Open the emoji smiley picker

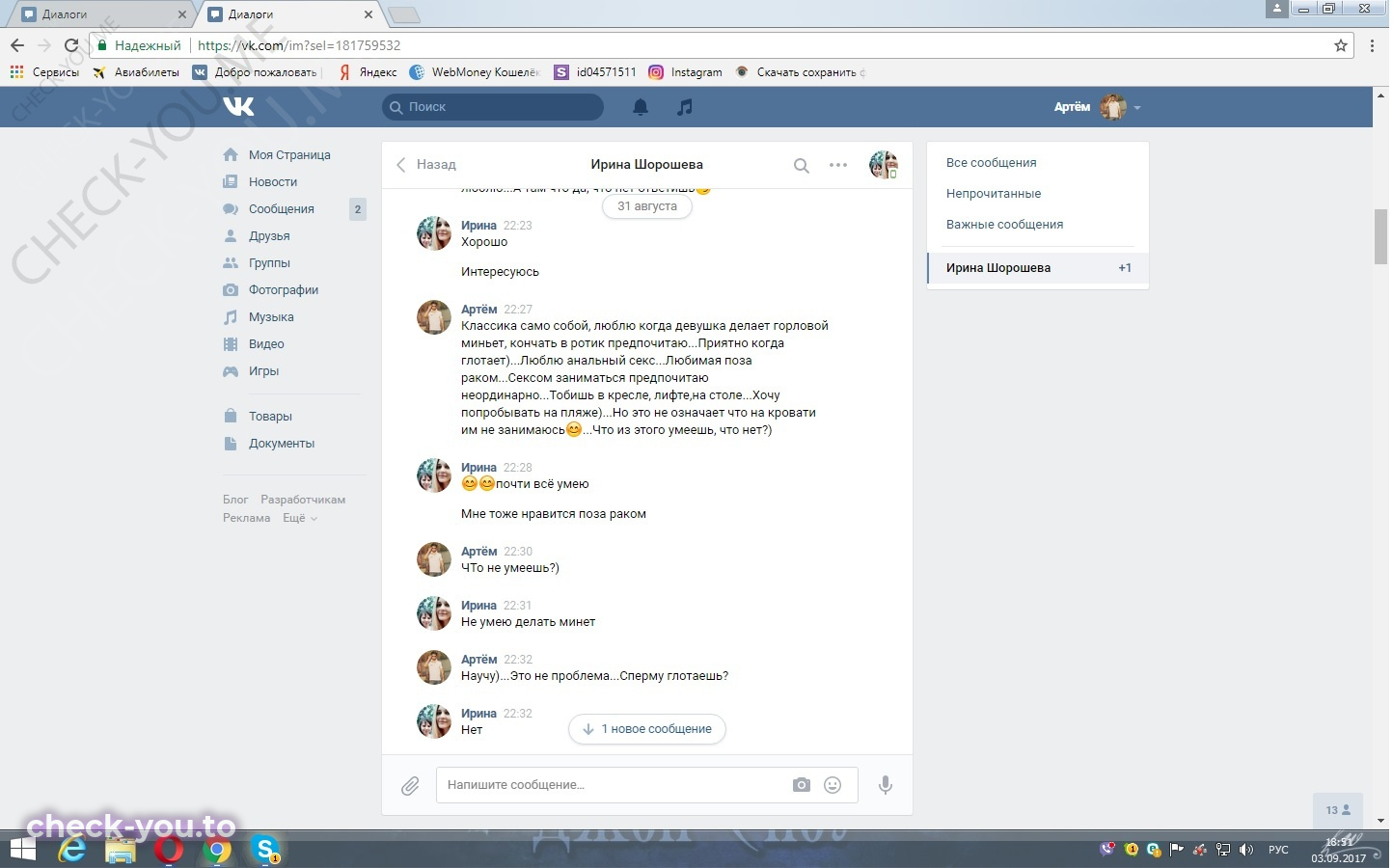pos(833,785)
